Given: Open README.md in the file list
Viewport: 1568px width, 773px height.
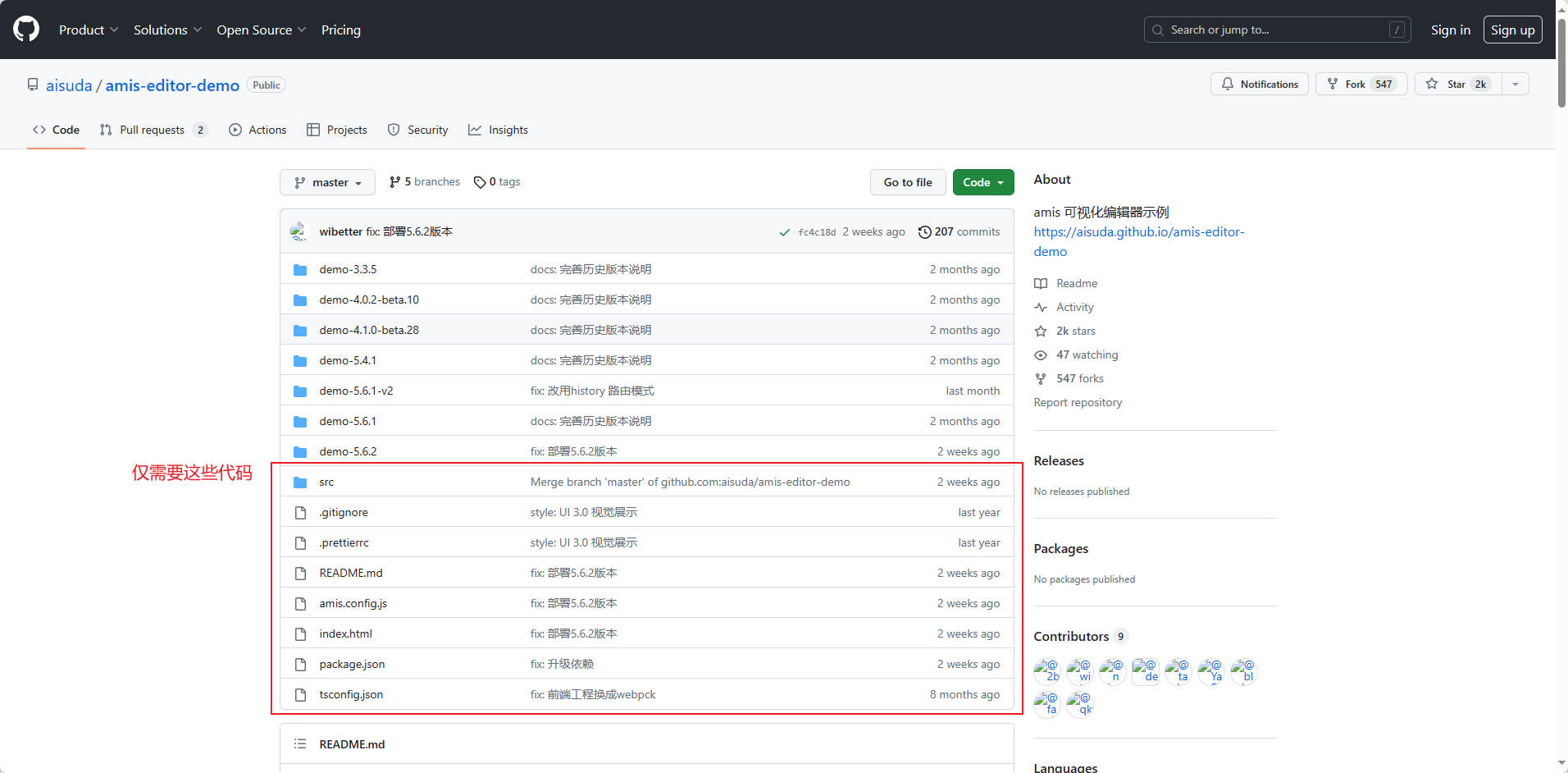Looking at the screenshot, I should point(351,573).
